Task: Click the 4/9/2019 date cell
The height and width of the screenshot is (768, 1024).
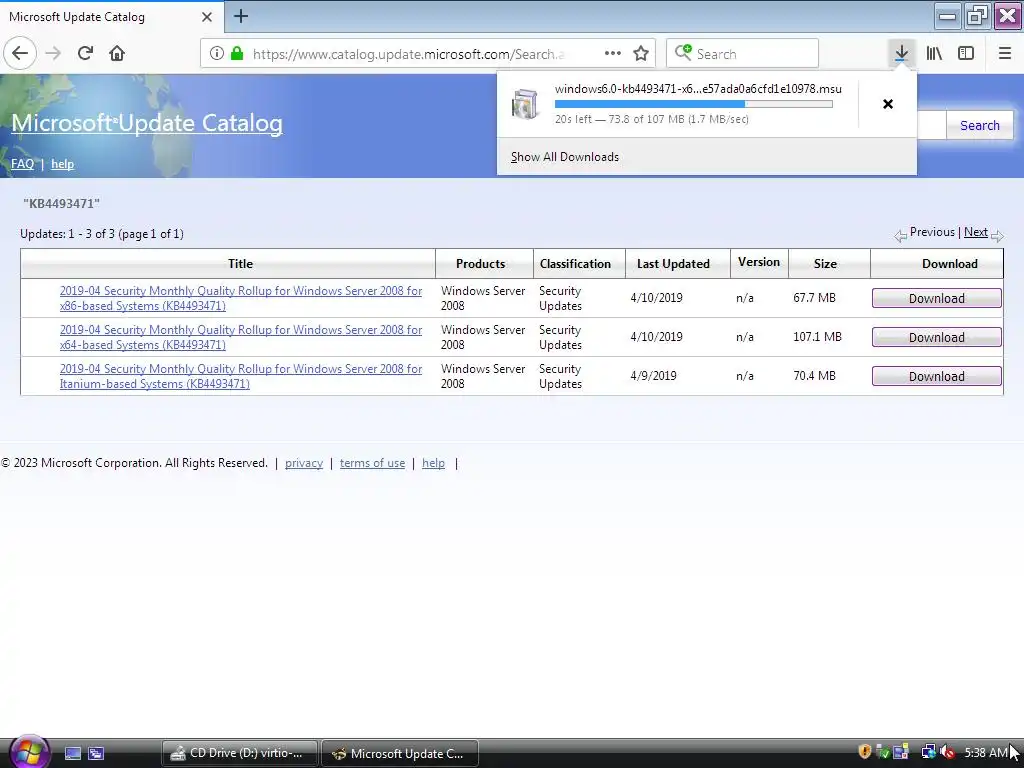Action: pyautogui.click(x=653, y=376)
